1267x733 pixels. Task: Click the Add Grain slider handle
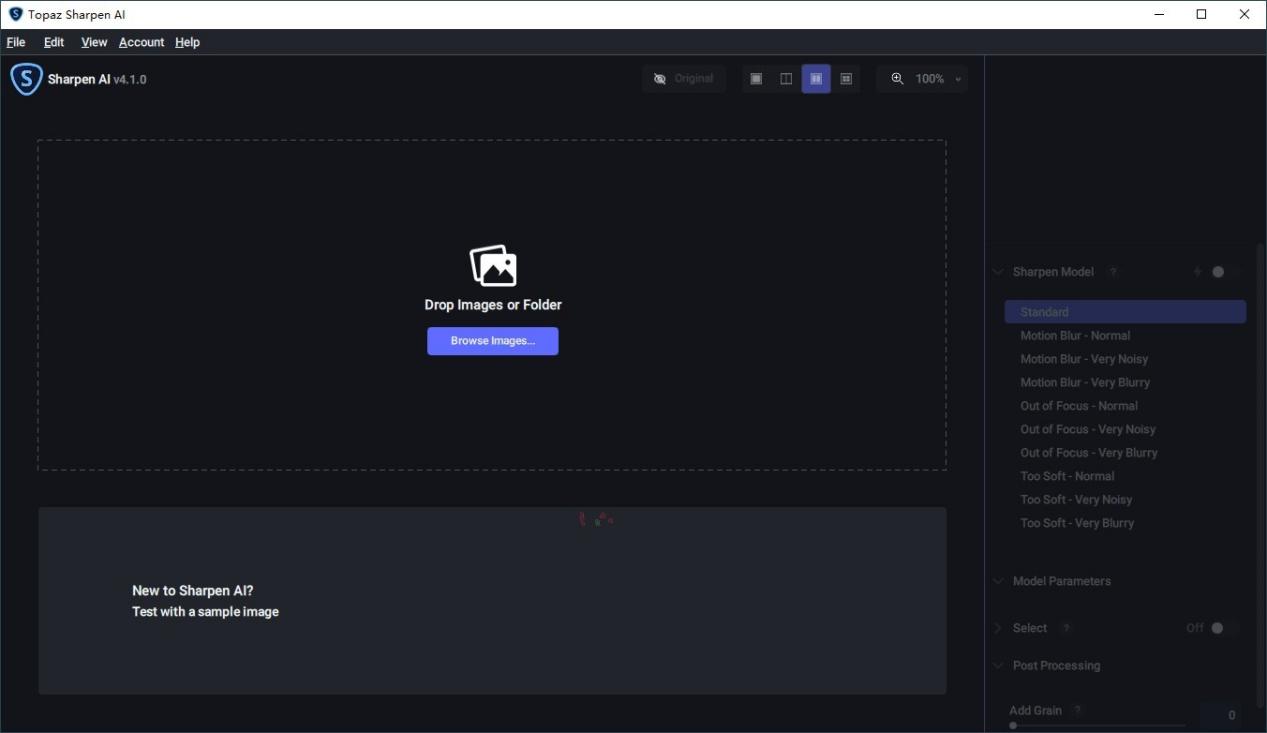pyautogui.click(x=1013, y=725)
